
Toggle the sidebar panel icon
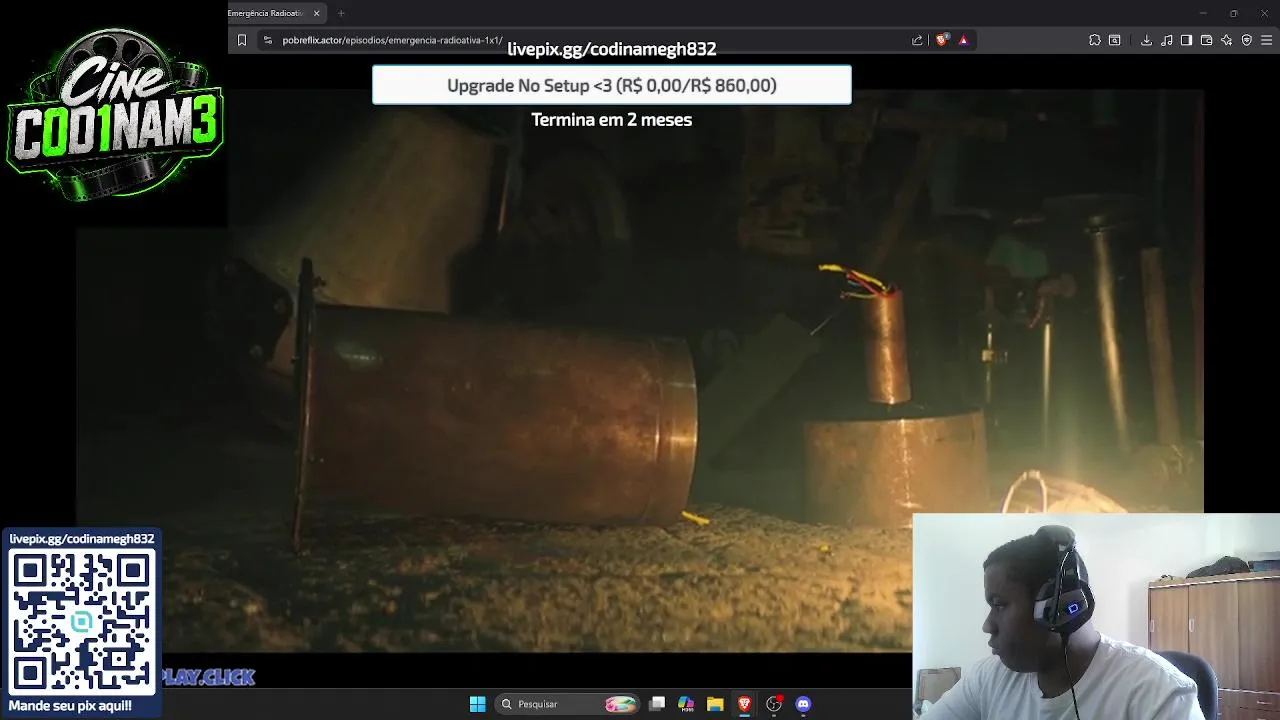(1186, 40)
